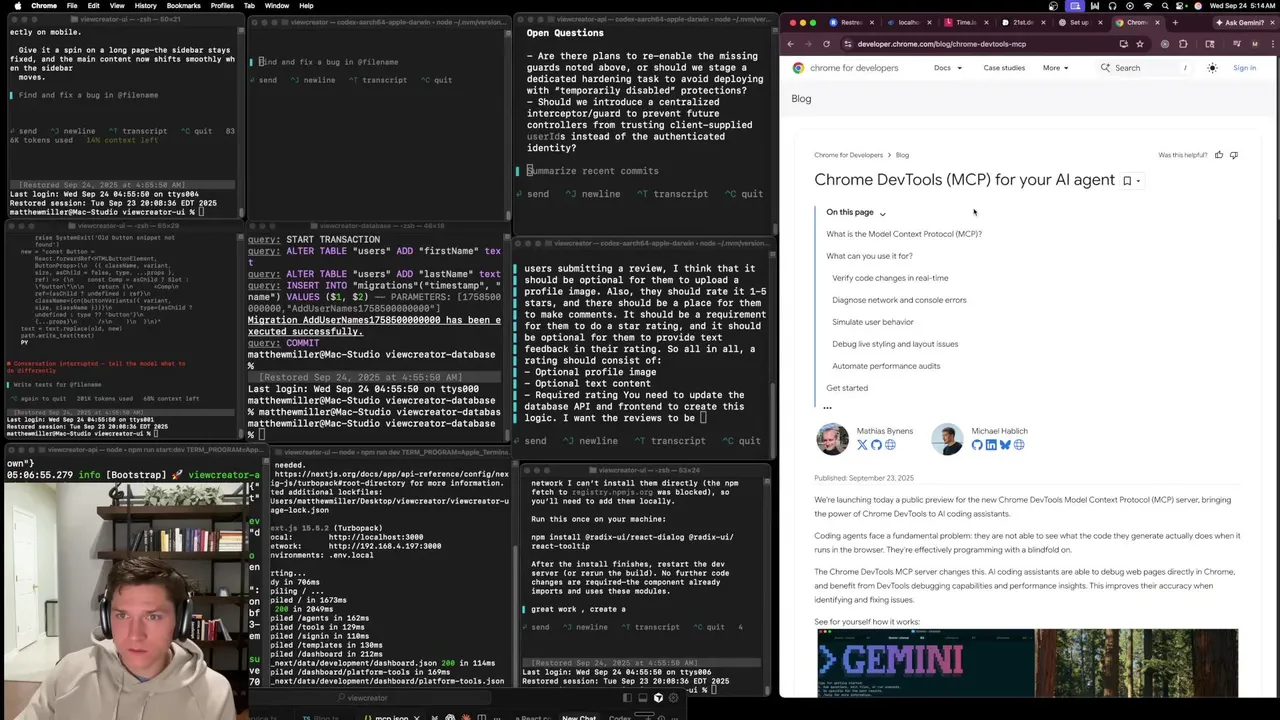Screen dimensions: 1280x720
Task: Open Mathias Bynens website globe icon
Action: click(890, 445)
